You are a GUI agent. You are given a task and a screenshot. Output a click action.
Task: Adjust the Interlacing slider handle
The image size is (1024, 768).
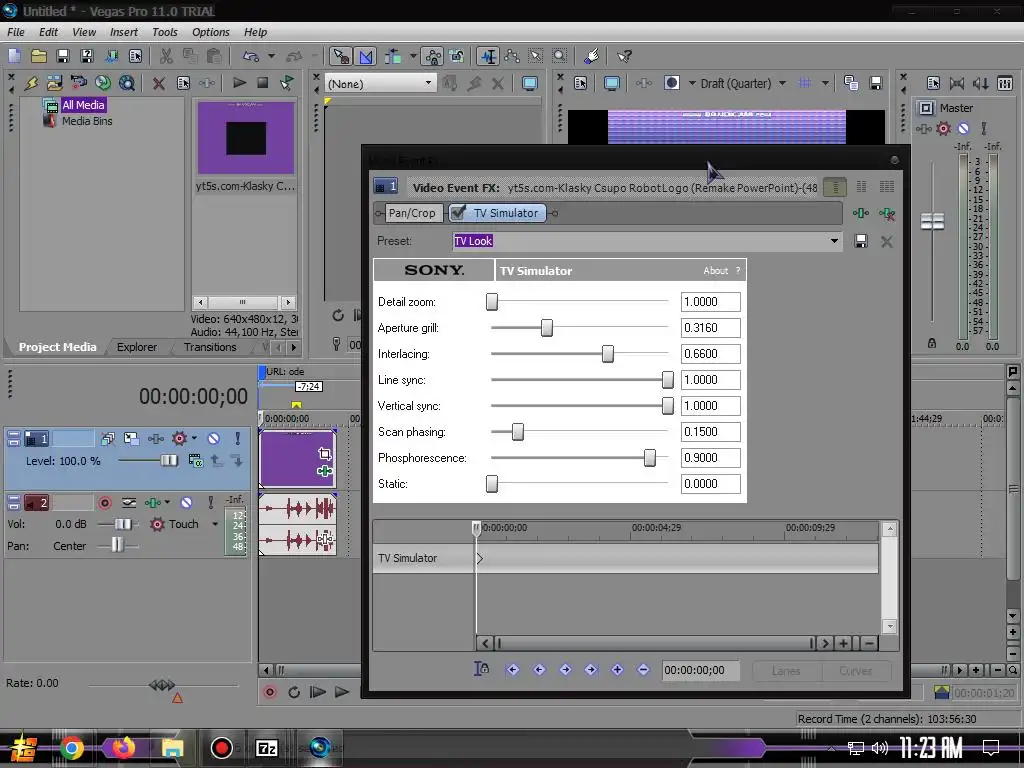click(607, 354)
